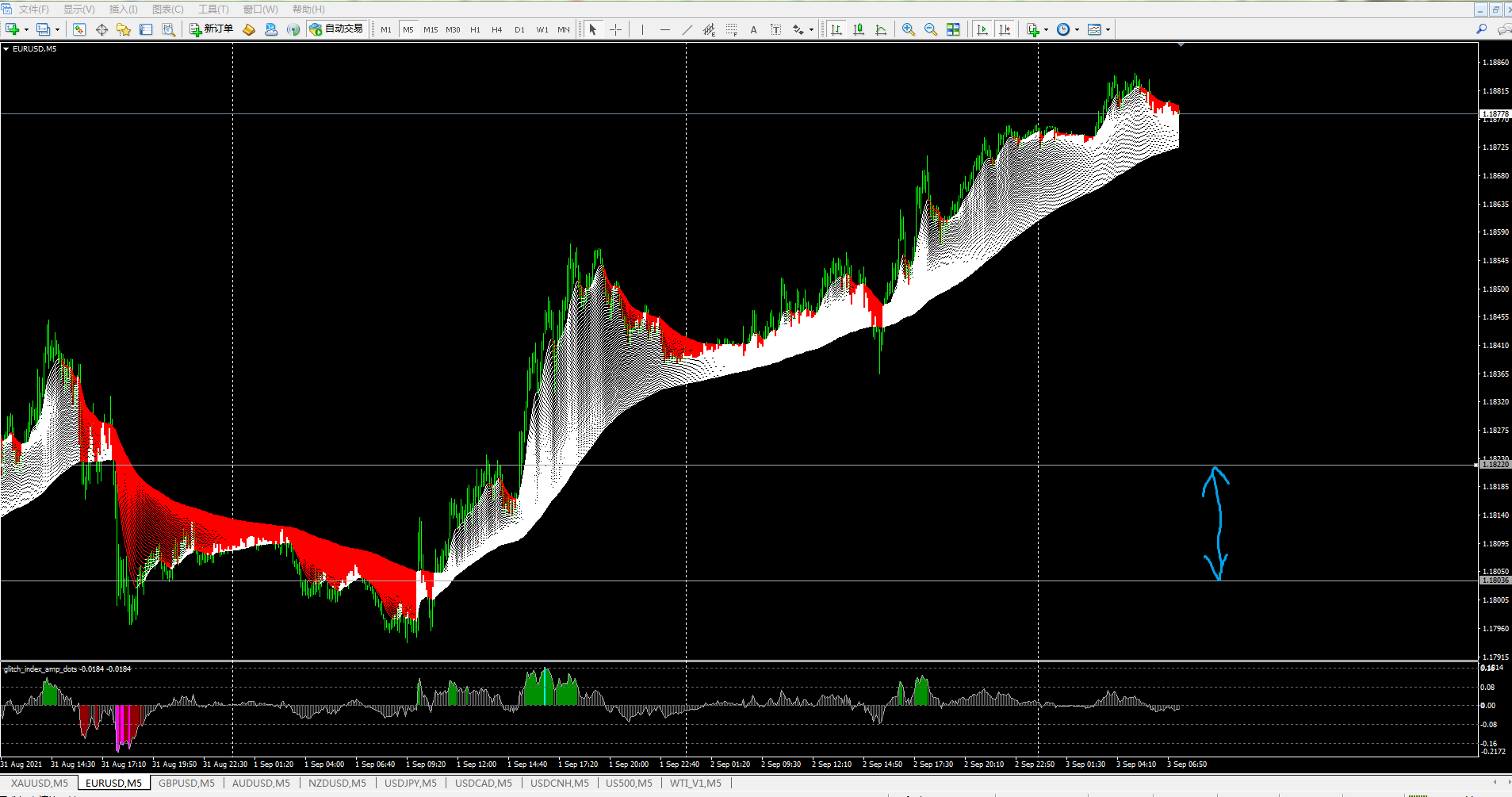Expand the periodicity dropdown arrow
This screenshot has height=797, width=1512.
click(1077, 30)
